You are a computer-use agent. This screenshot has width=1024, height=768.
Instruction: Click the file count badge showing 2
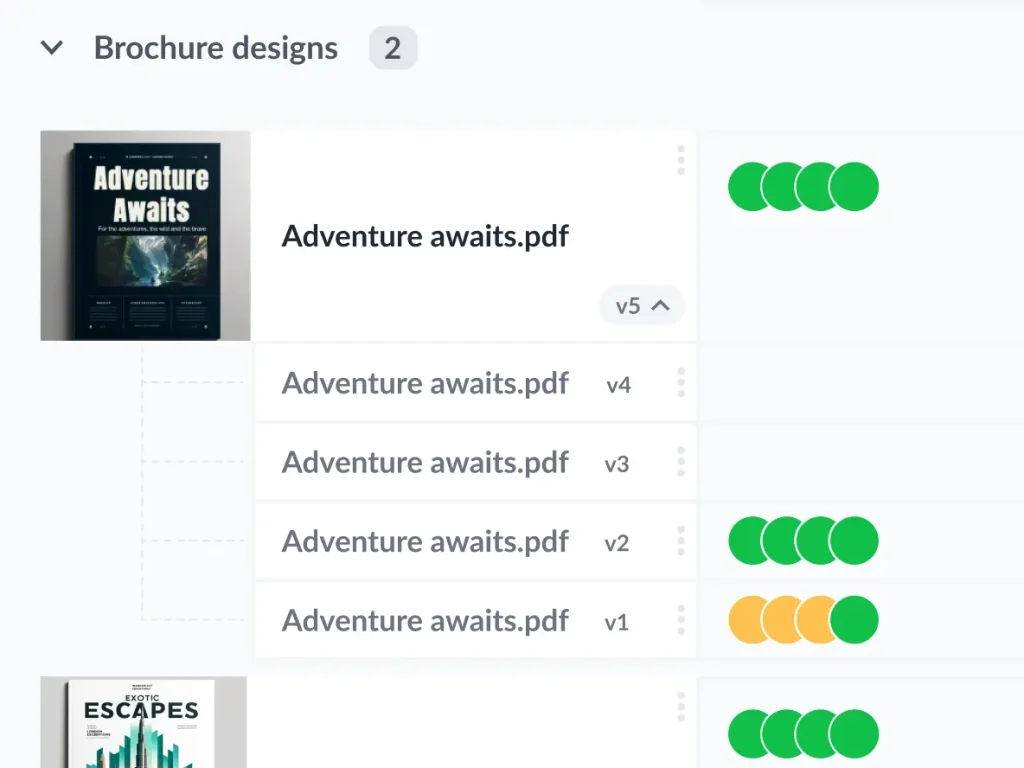click(393, 47)
